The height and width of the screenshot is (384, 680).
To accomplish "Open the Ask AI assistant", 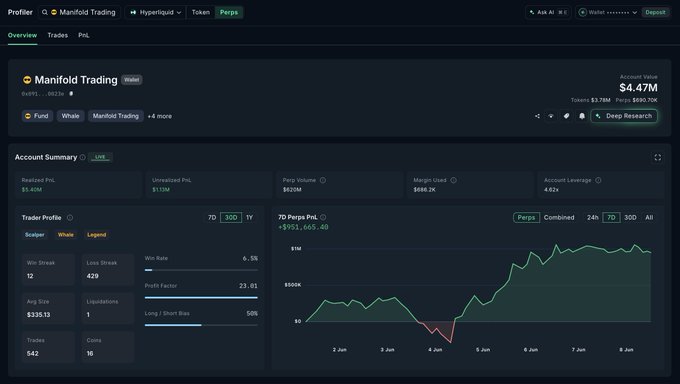I will 548,12.
